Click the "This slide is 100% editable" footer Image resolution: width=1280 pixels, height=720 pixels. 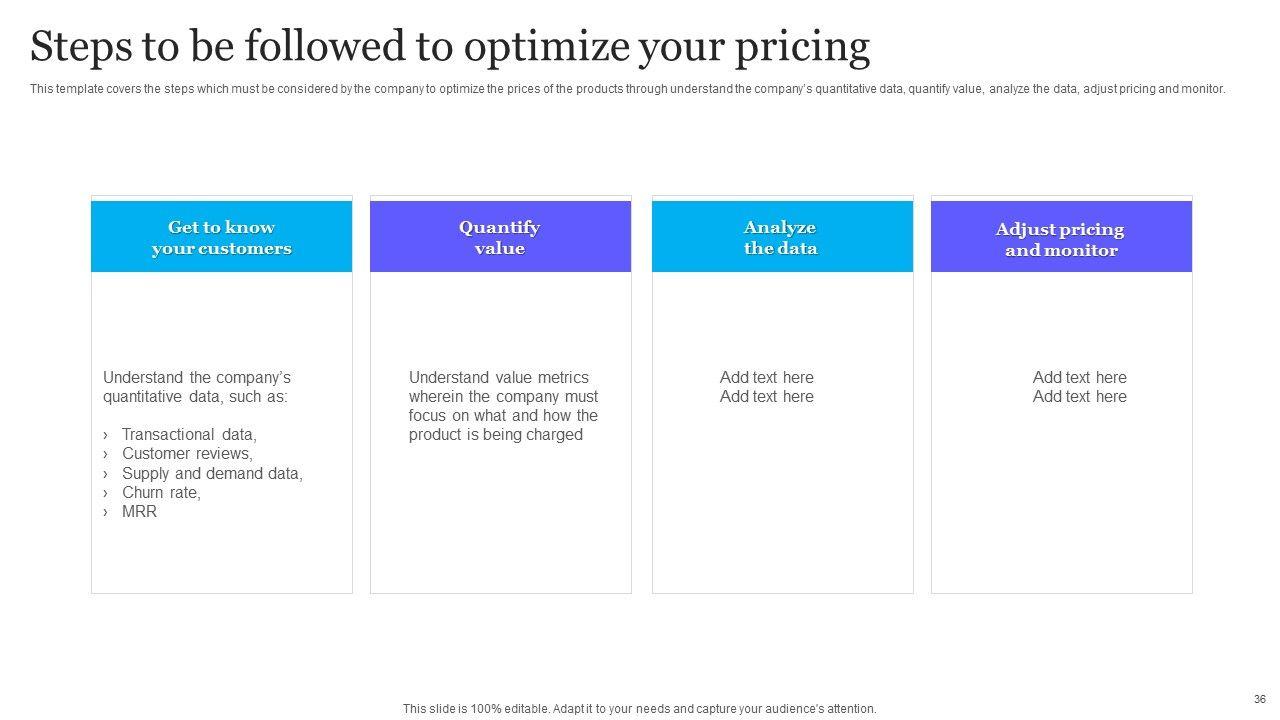click(639, 709)
